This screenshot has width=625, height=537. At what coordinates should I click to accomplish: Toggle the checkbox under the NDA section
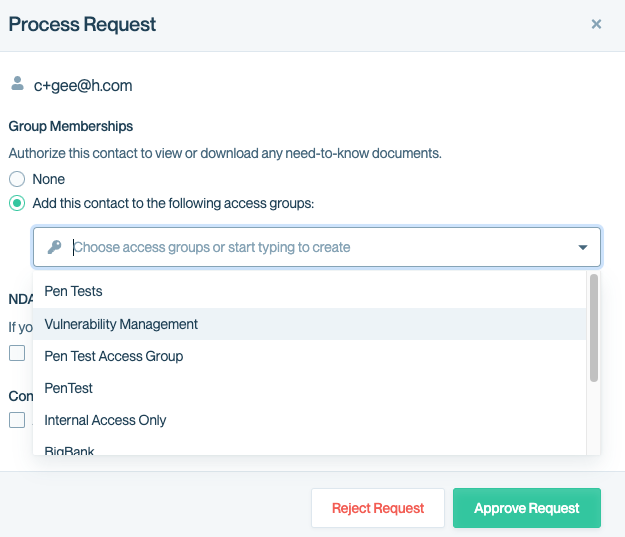point(17,352)
